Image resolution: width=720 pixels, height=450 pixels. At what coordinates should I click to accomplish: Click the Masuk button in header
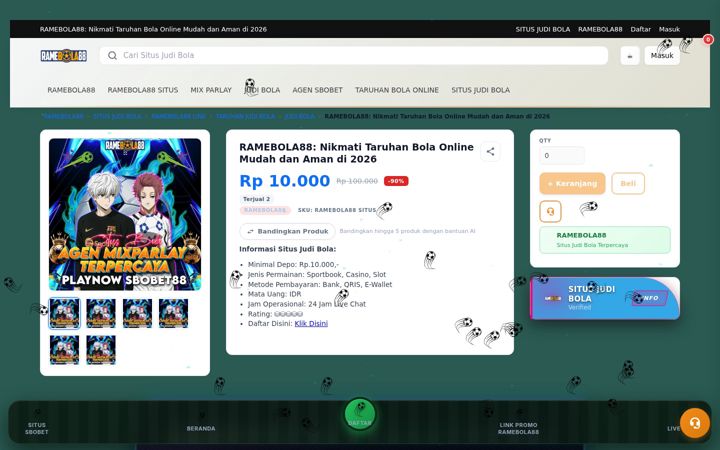tap(662, 56)
